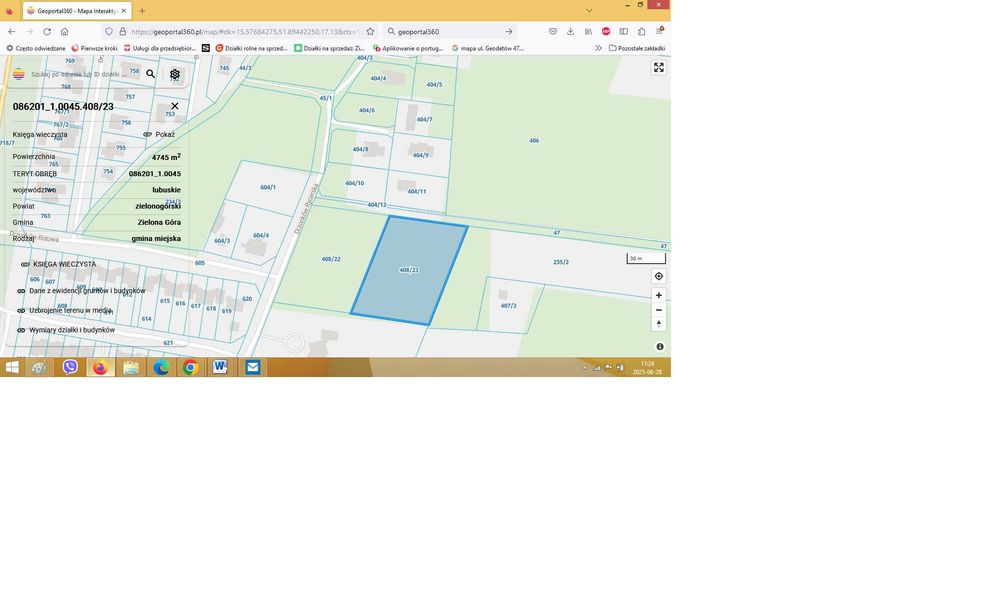List all tabs dropdown arrow

(x=589, y=11)
